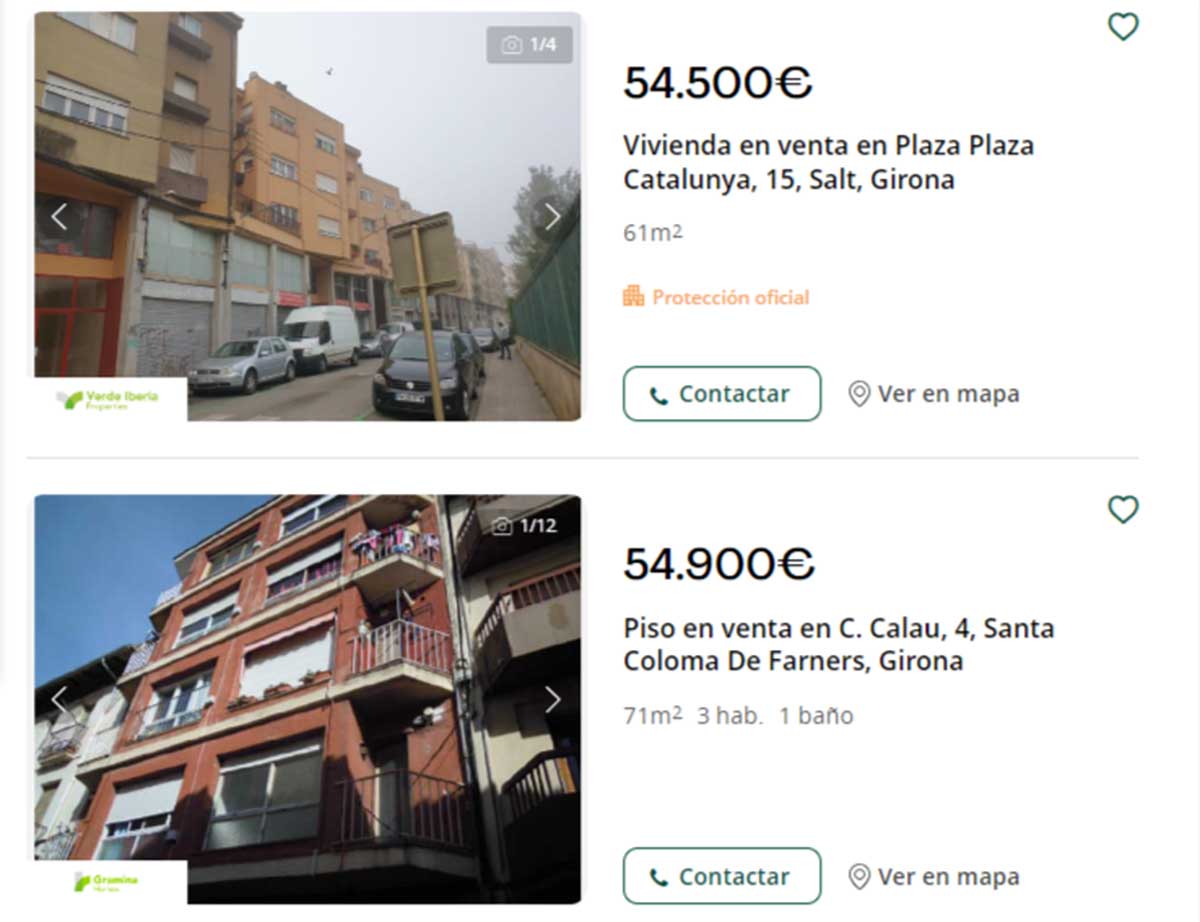The image size is (1200, 922).
Task: Show next photo of Salt listing
Action: click(x=551, y=215)
